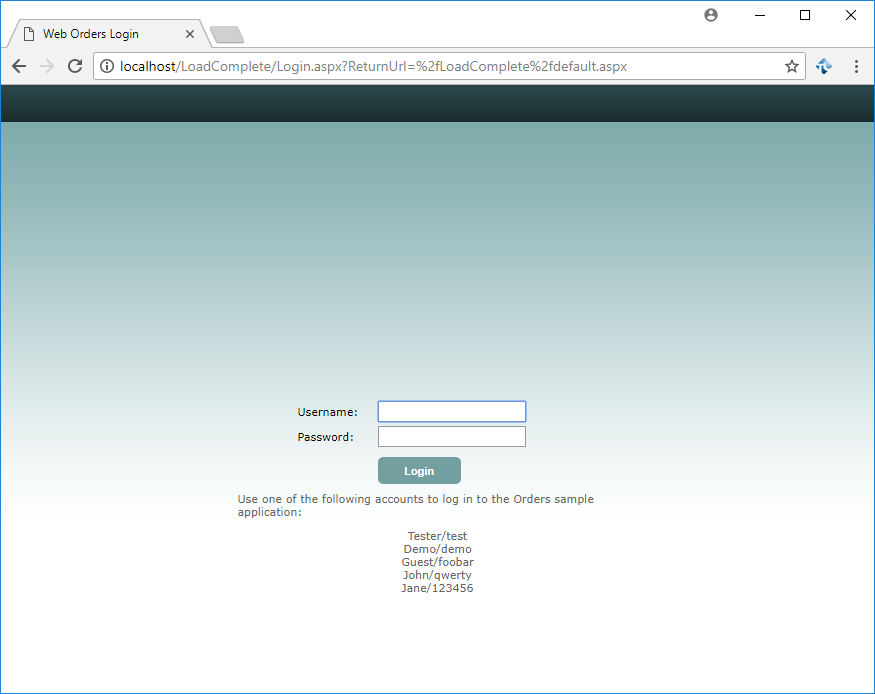Open the Chrome user profile icon

click(711, 15)
